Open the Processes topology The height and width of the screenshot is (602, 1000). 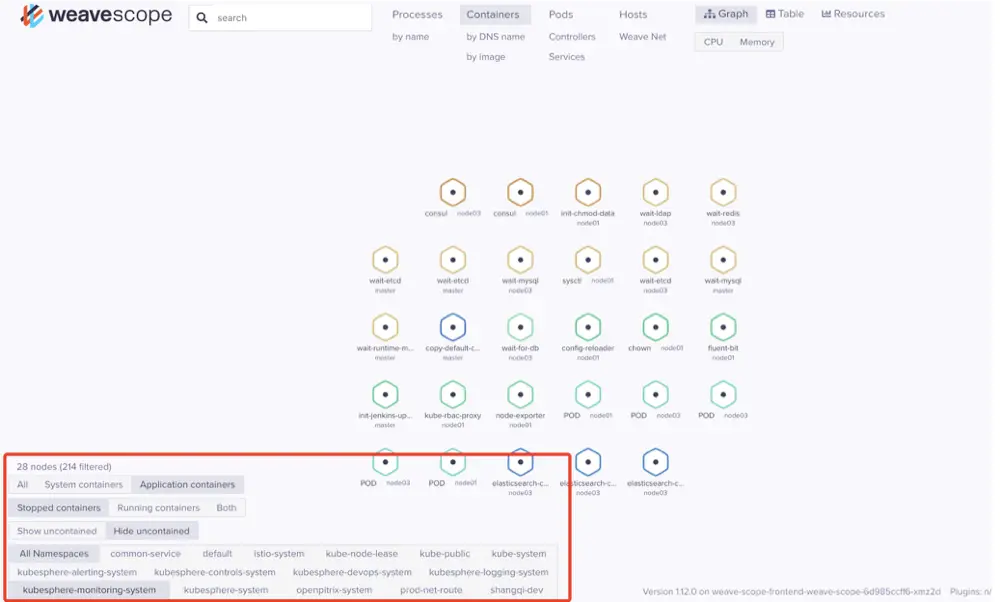pyautogui.click(x=417, y=15)
